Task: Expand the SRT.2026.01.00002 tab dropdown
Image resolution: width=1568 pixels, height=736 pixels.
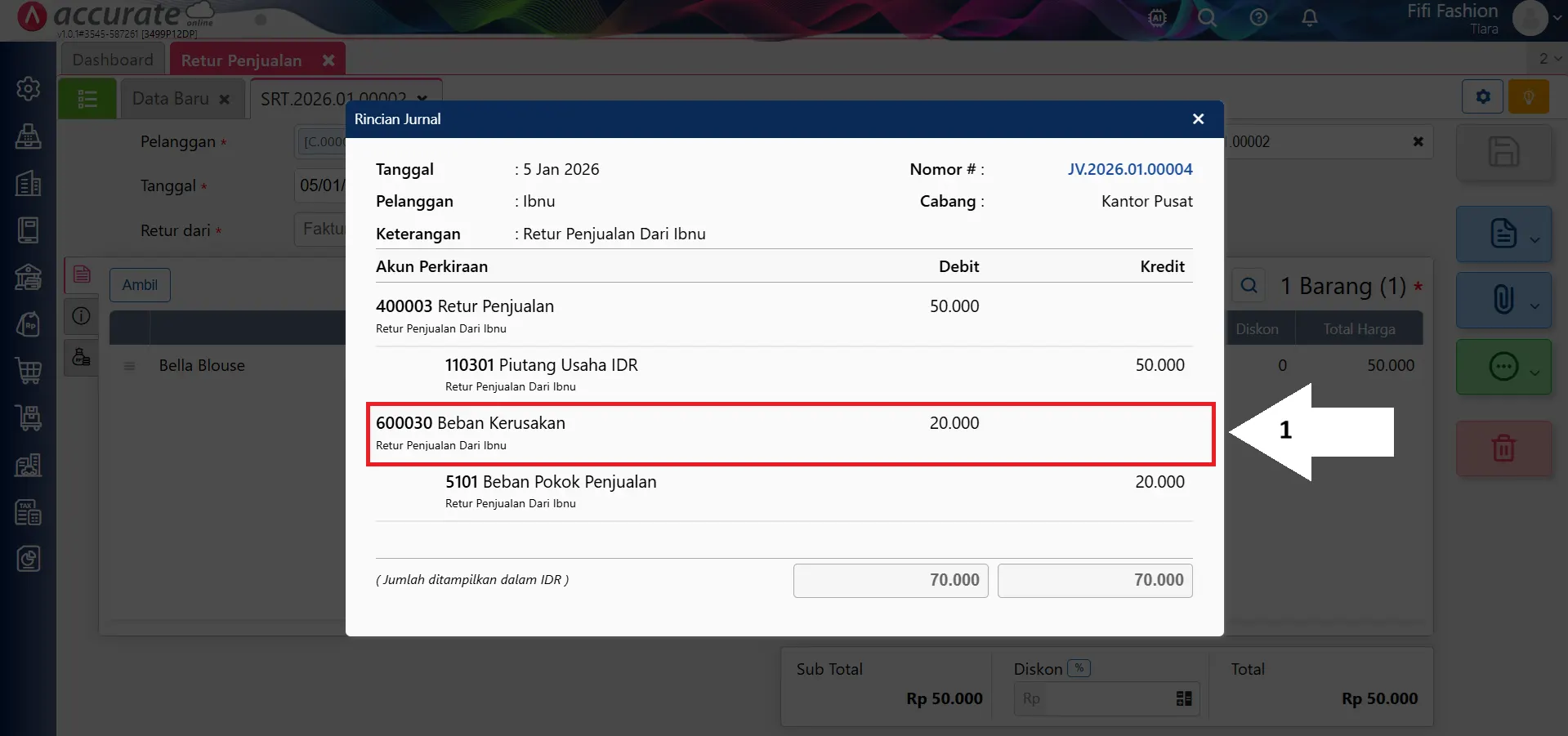Action: click(422, 99)
